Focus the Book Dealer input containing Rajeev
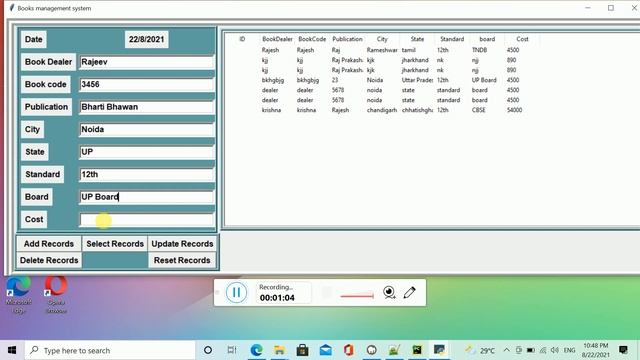 point(147,62)
